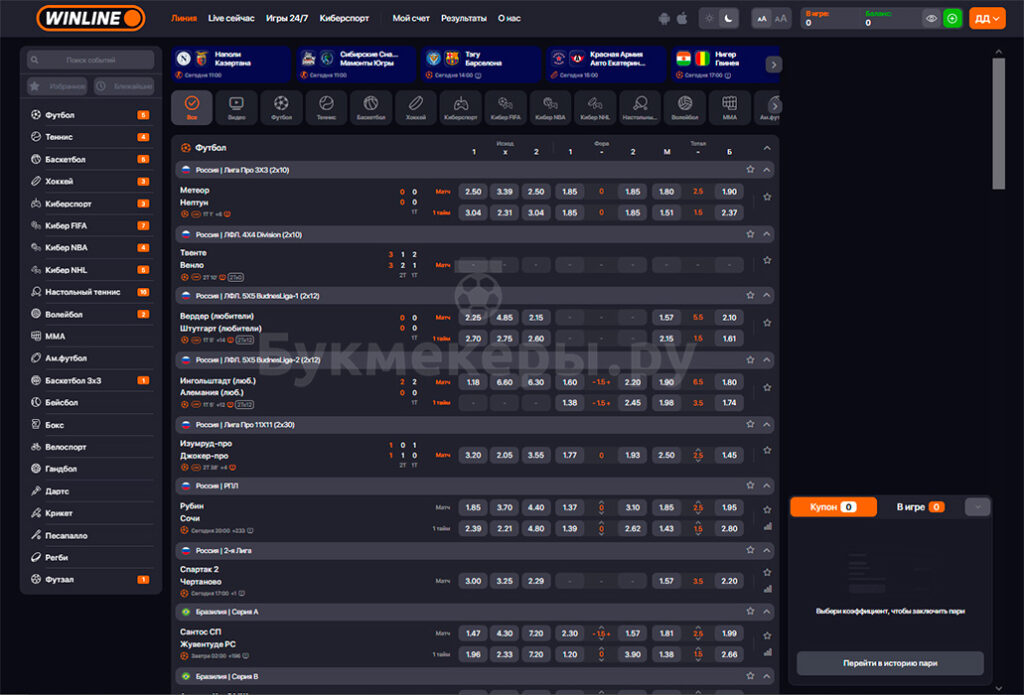Image resolution: width=1024 pixels, height=695 pixels.
Task: Open the orange 'ДД' account dropdown
Action: click(x=987, y=18)
